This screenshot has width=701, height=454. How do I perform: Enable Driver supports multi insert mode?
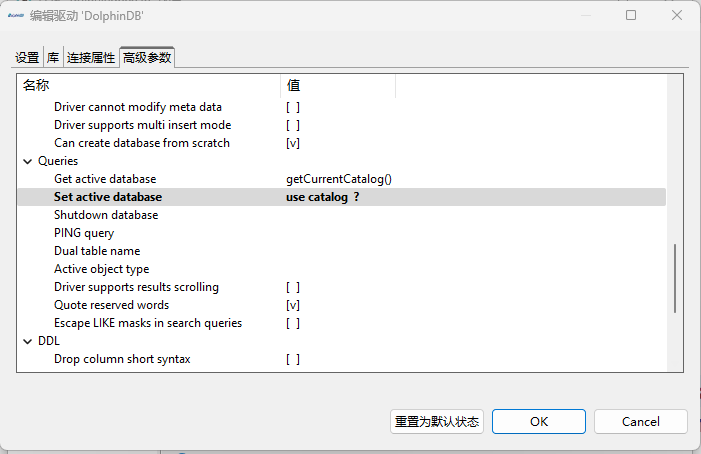click(x=293, y=125)
